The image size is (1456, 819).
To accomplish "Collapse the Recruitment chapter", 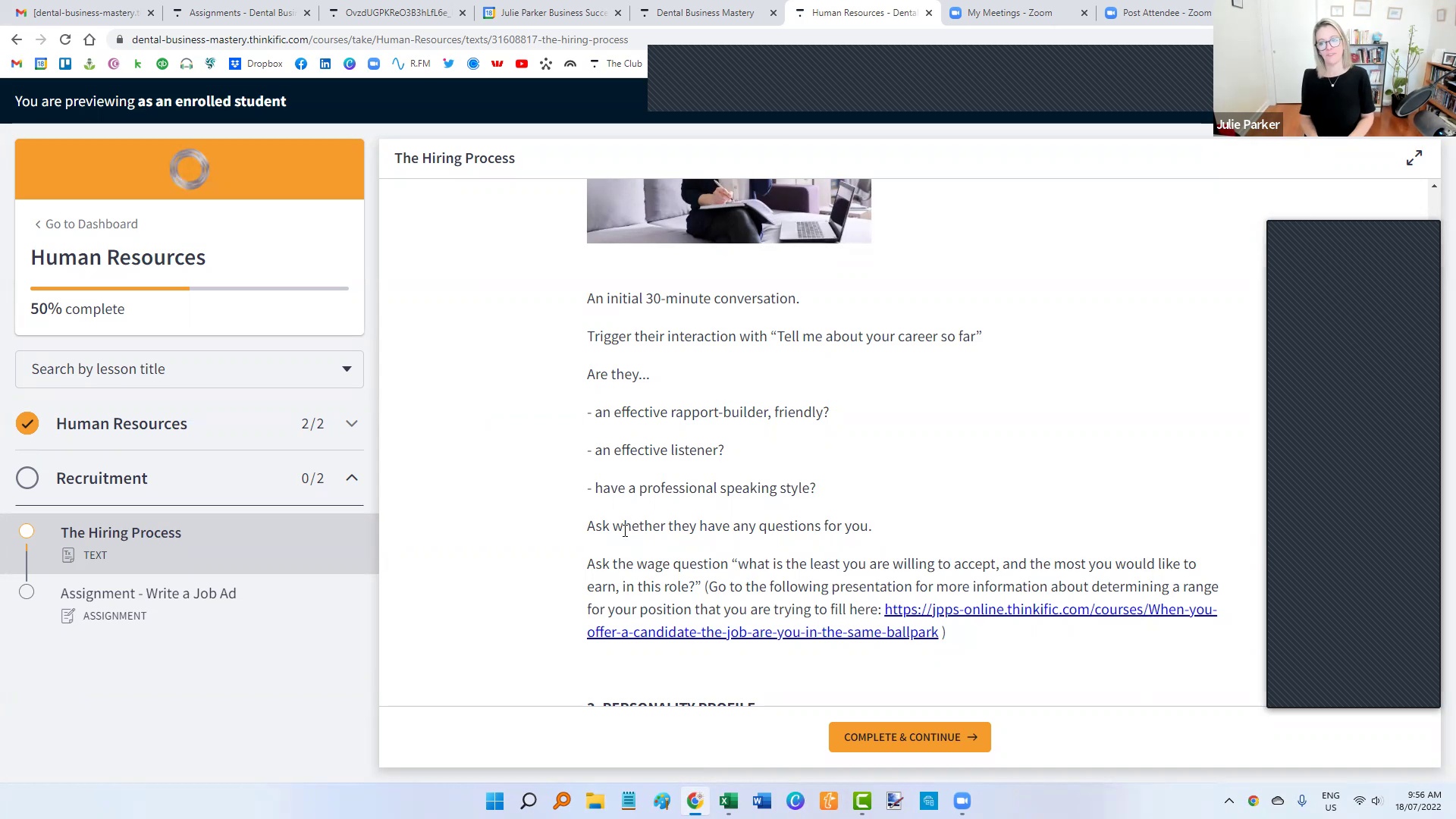I will pyautogui.click(x=351, y=478).
